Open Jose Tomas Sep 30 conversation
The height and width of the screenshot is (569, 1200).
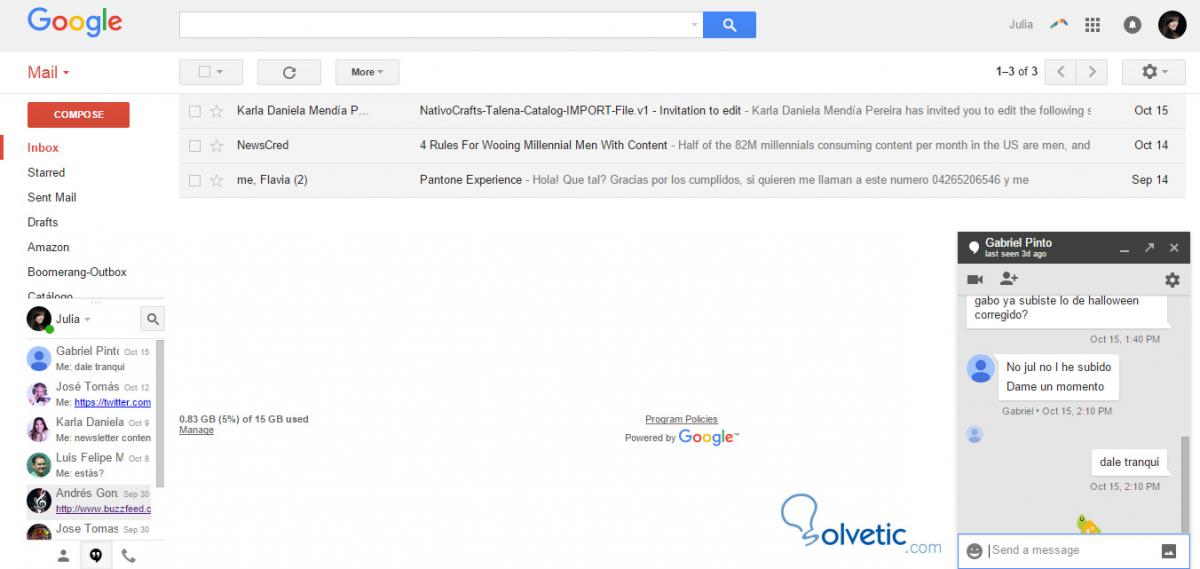(x=88, y=531)
